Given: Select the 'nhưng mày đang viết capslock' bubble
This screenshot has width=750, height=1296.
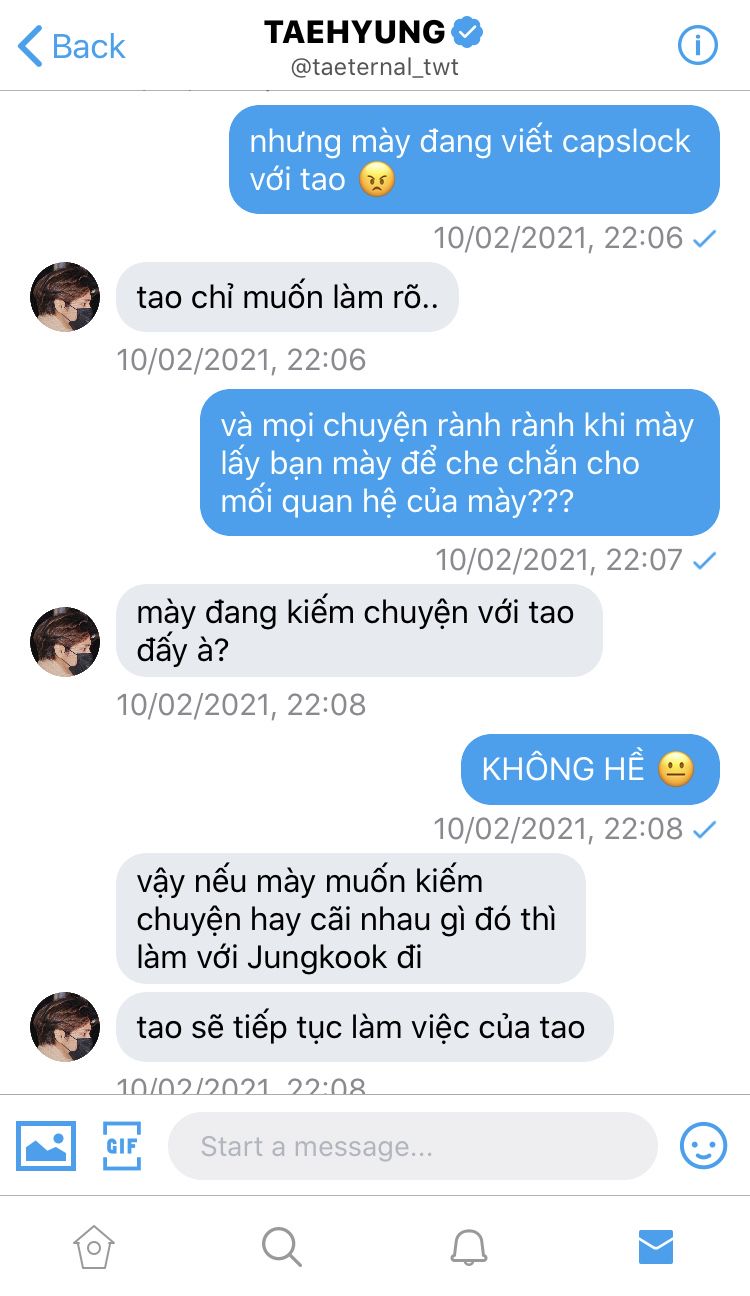Looking at the screenshot, I should [474, 160].
